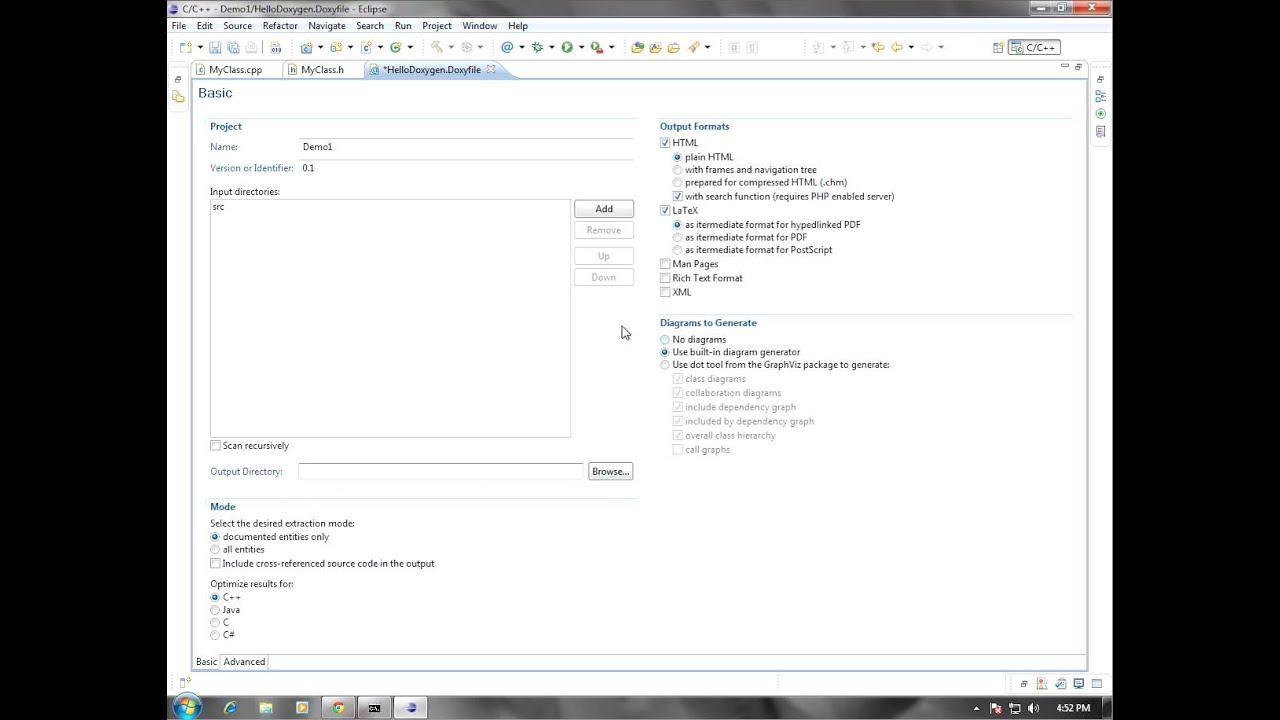This screenshot has height=720, width=1280.
Task: Select 'all entities' extraction mode
Action: pos(215,550)
